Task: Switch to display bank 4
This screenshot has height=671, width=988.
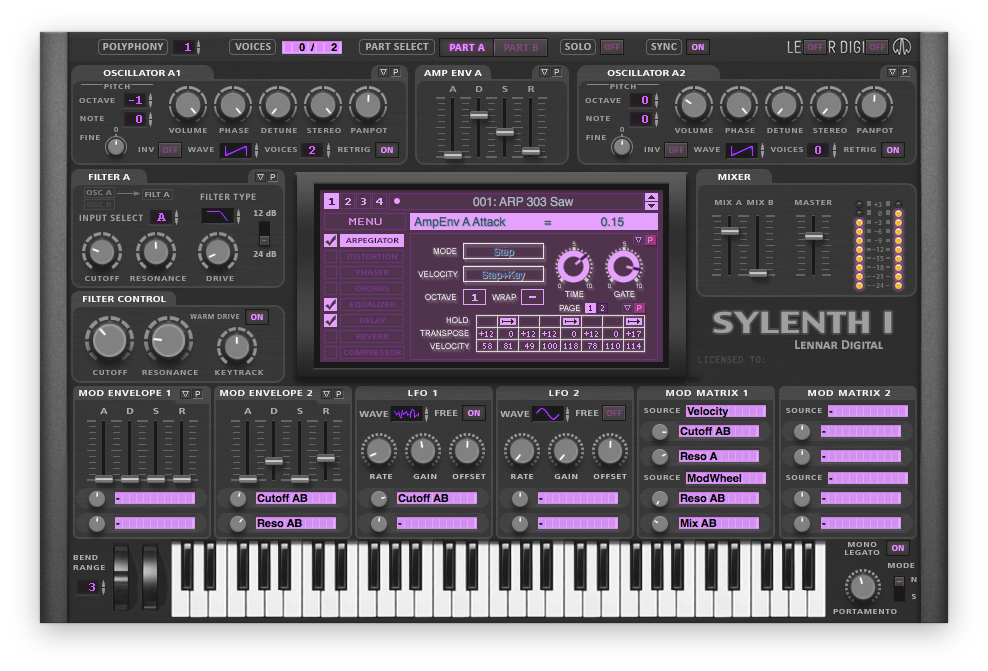Action: (379, 202)
